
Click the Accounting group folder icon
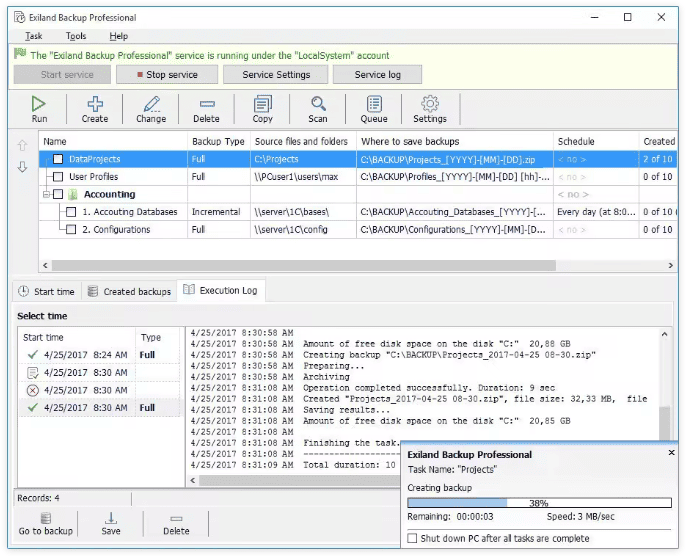[74, 194]
